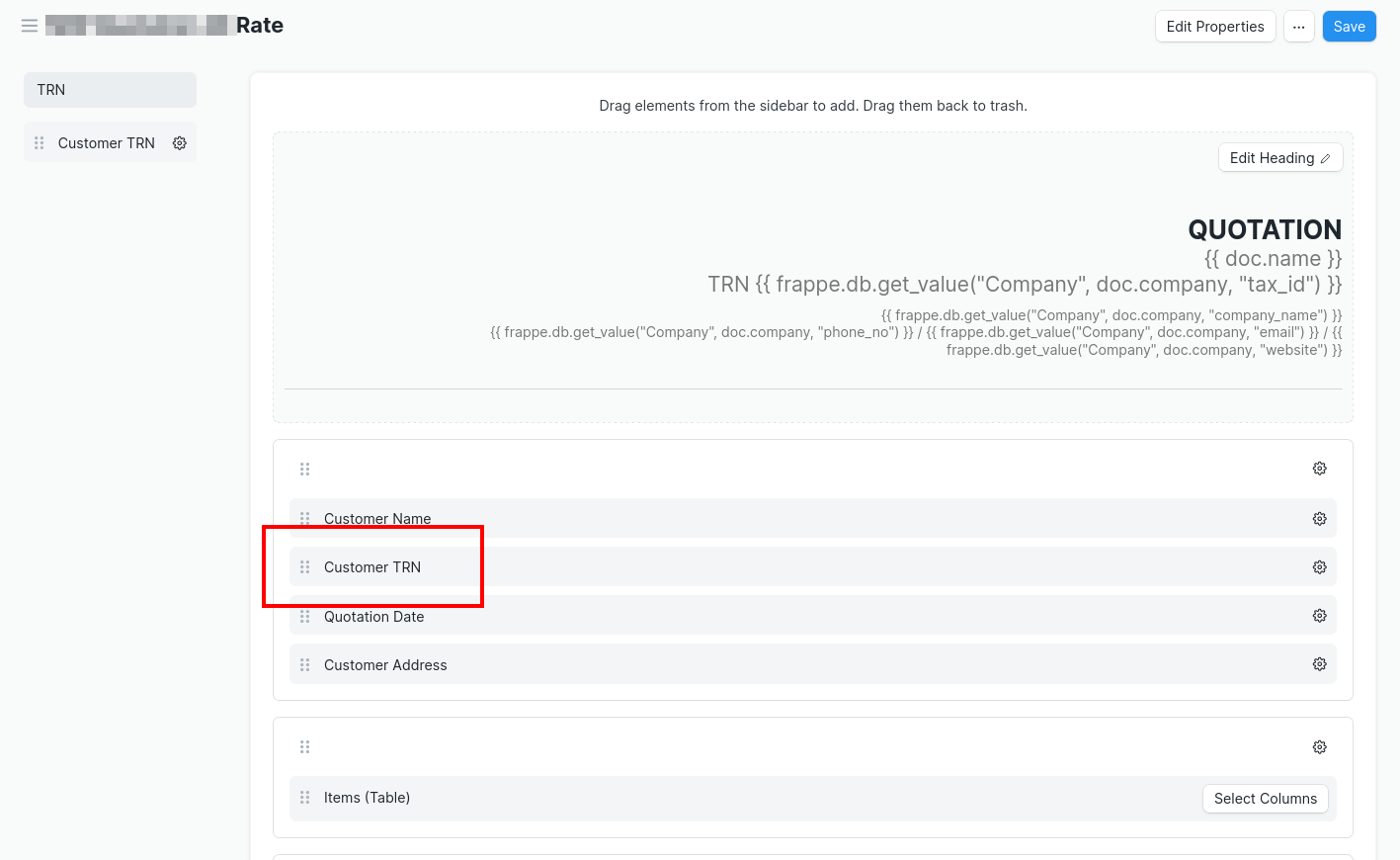This screenshot has width=1400, height=860.
Task: Open settings gear for Customer Name field
Action: pos(1319,518)
